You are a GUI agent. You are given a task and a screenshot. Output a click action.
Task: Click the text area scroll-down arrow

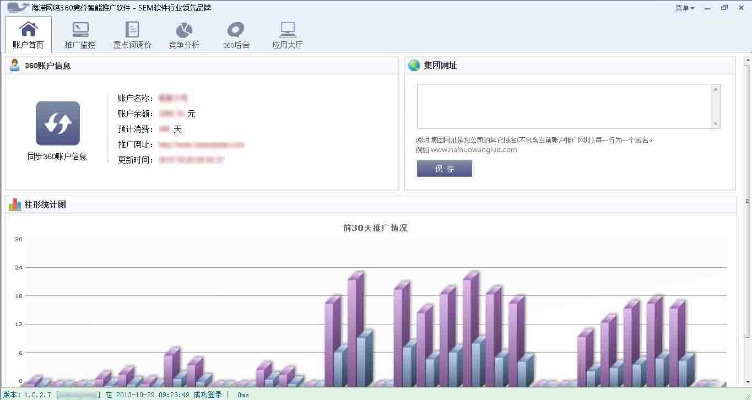point(715,123)
